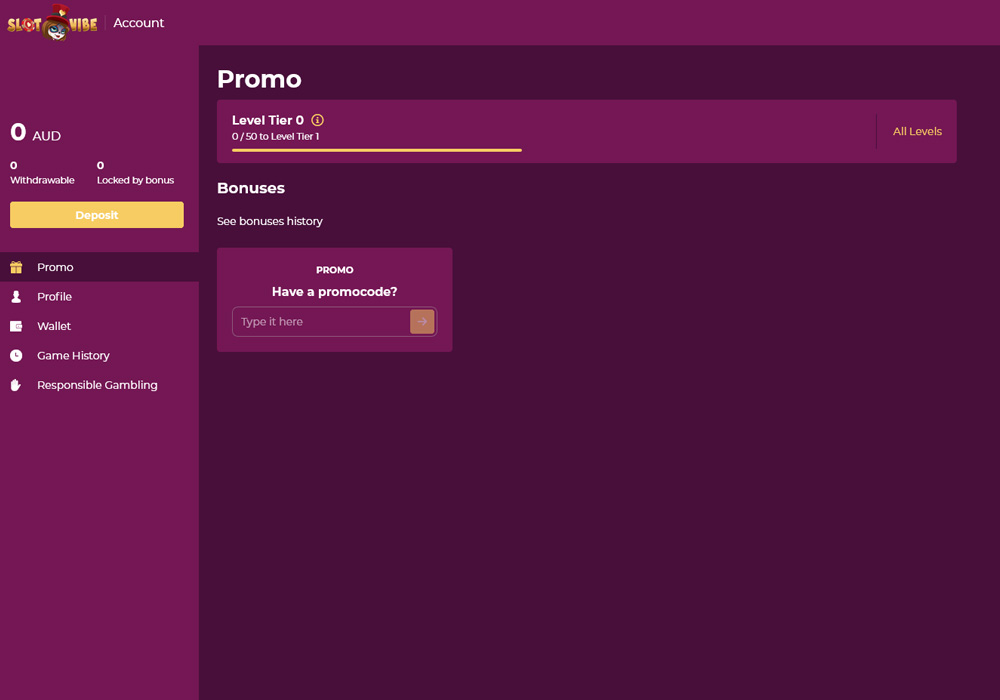Click the wallet icon in sidebar
This screenshot has width=1000, height=700.
click(x=16, y=326)
